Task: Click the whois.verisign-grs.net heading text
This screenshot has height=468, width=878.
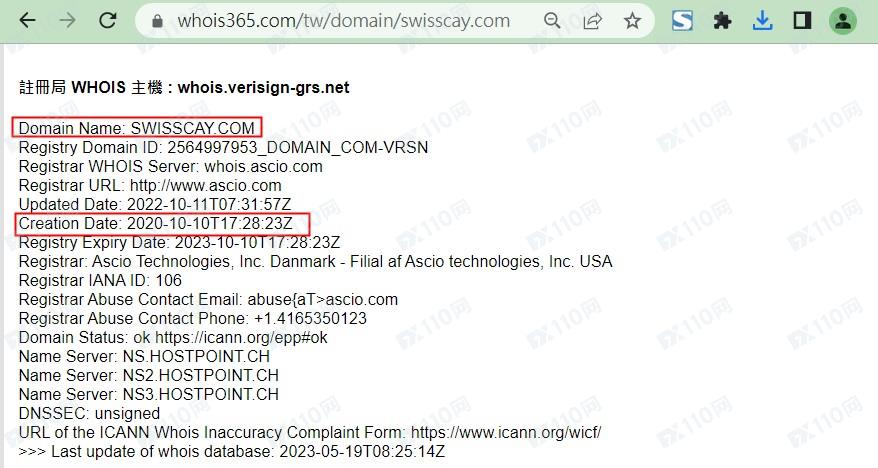Action: [x=263, y=87]
